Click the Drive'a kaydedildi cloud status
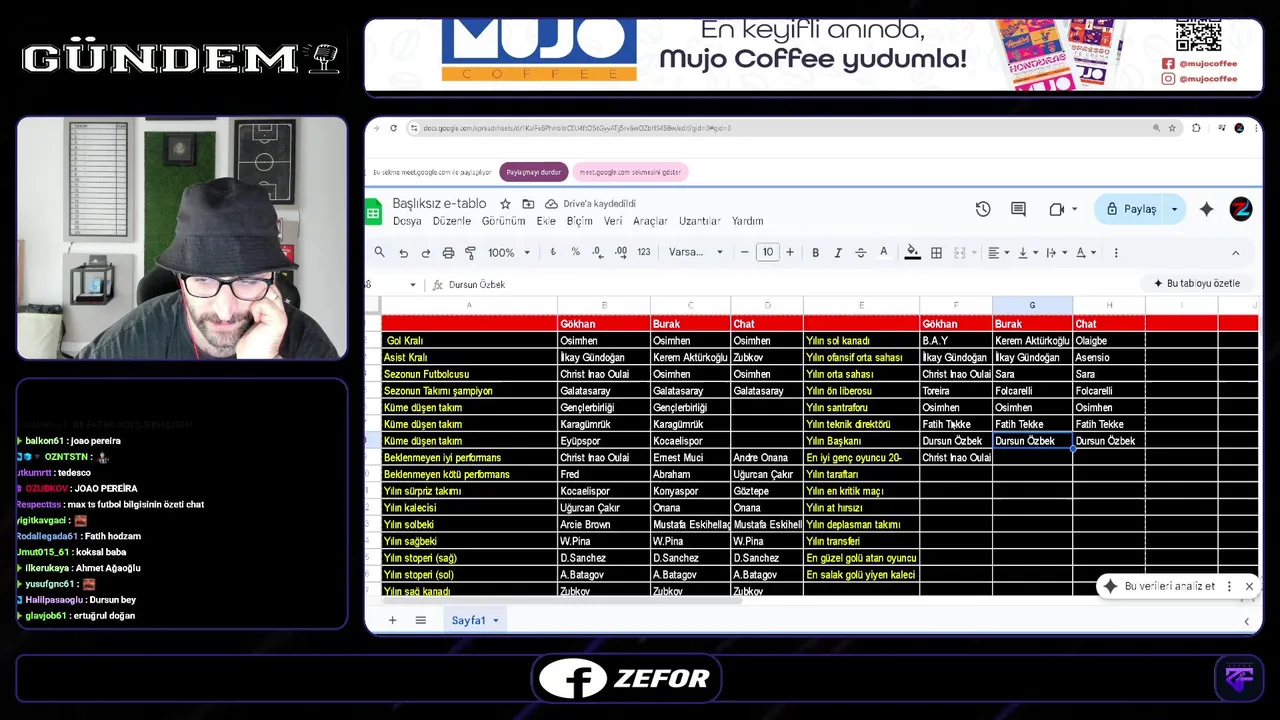This screenshot has height=720, width=1280. coord(590,203)
